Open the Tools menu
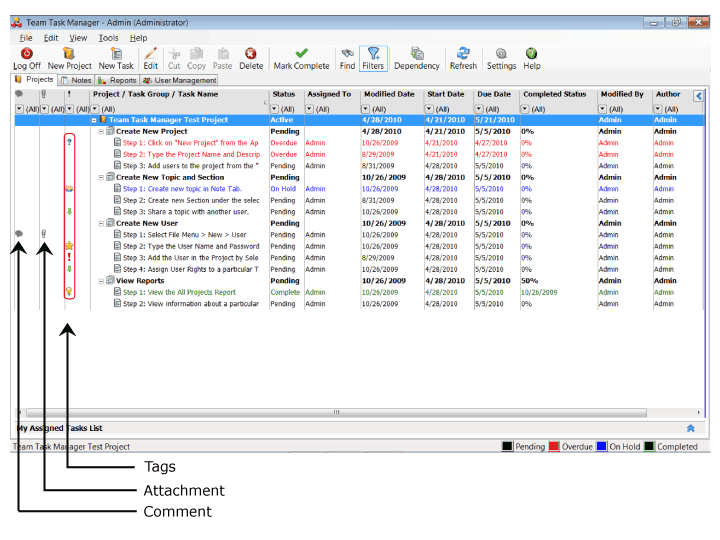This screenshot has width=720, height=540. pos(108,38)
